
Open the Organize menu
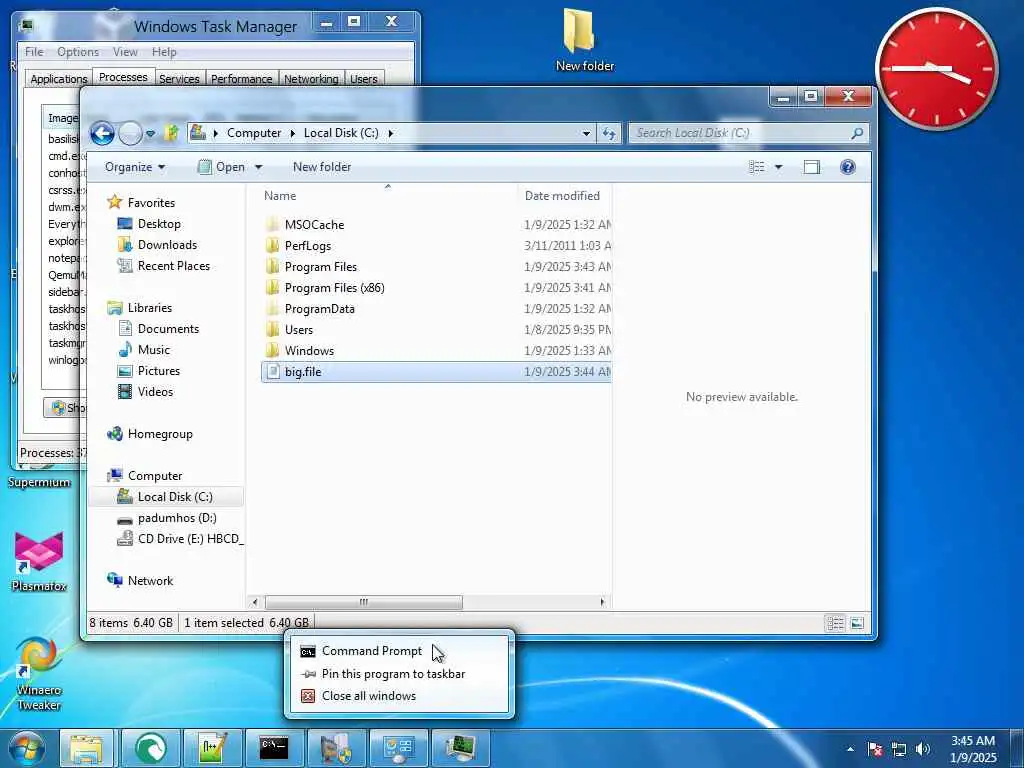135,167
